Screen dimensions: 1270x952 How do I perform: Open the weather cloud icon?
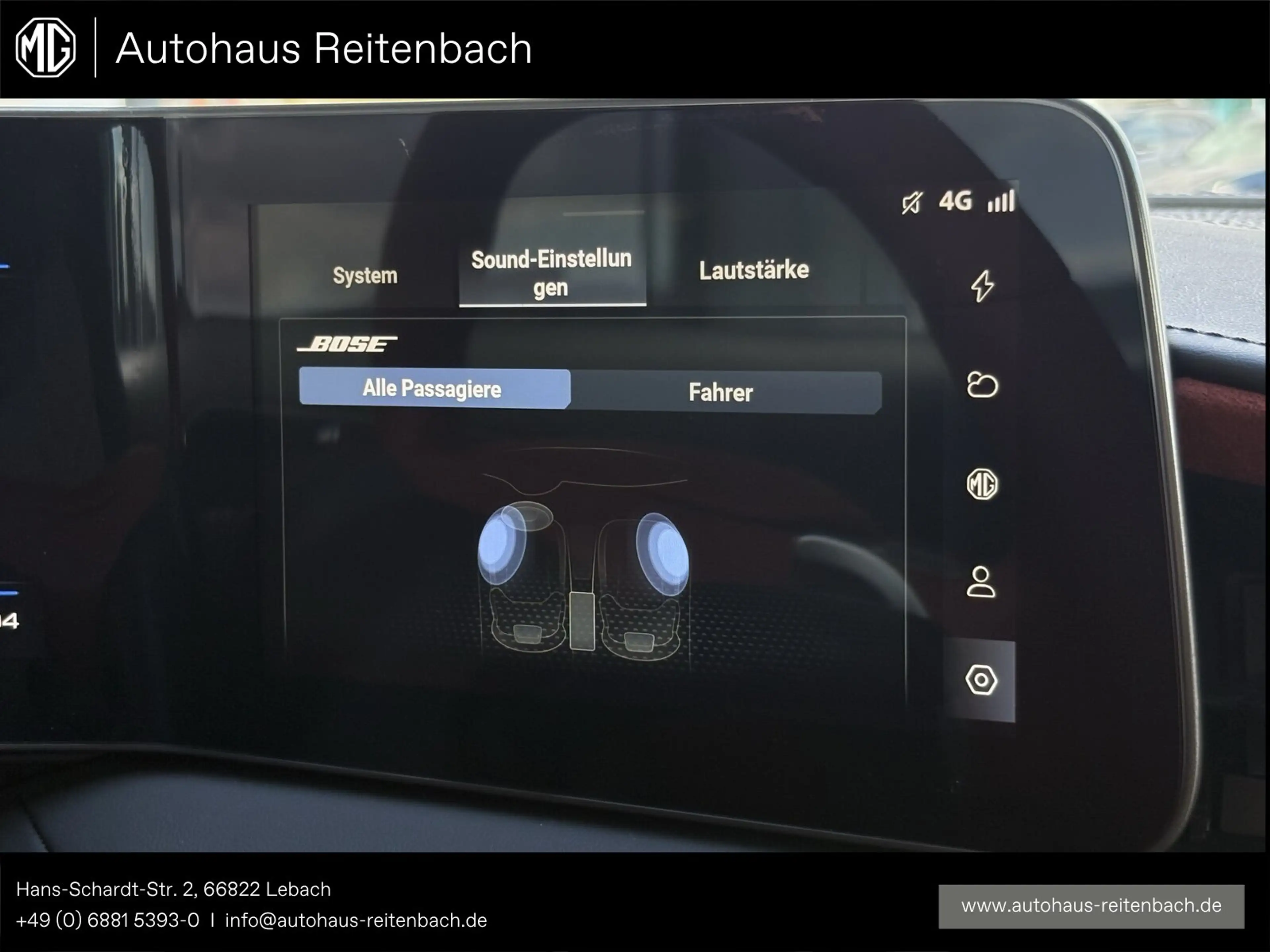coord(982,385)
